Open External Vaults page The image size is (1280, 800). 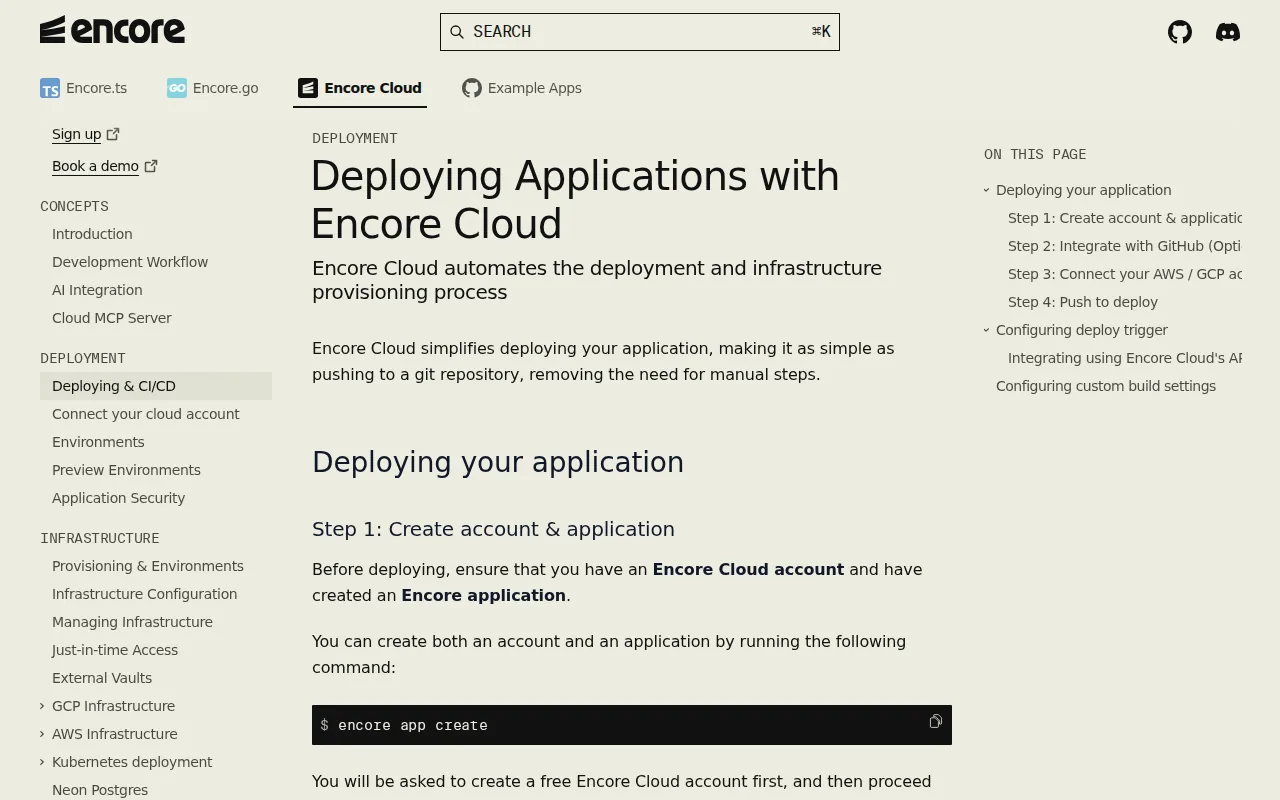[x=102, y=678]
